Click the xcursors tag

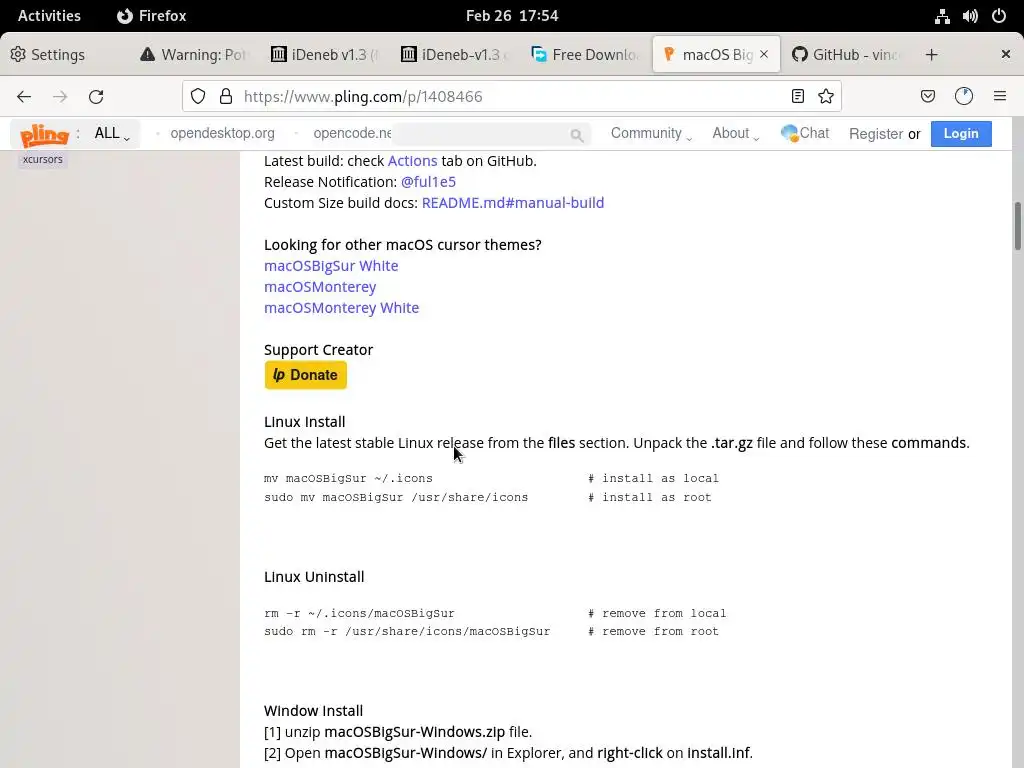point(42,159)
